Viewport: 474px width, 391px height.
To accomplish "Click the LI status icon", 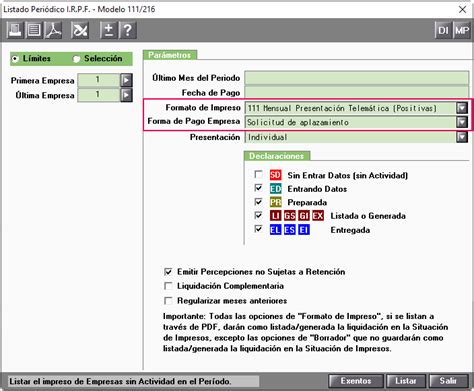I will [x=275, y=216].
